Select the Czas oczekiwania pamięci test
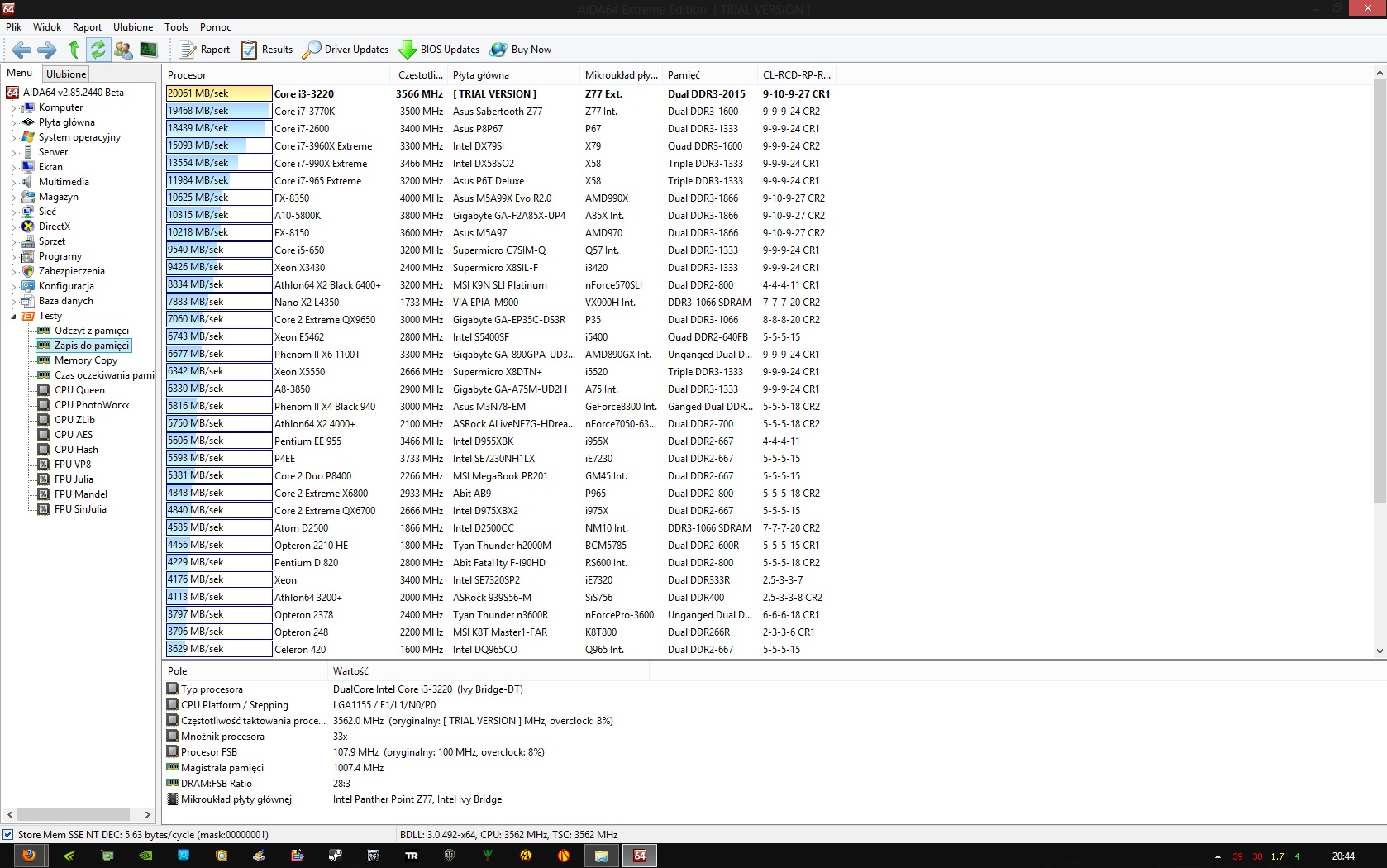Viewport: 1387px width, 868px height. [104, 375]
